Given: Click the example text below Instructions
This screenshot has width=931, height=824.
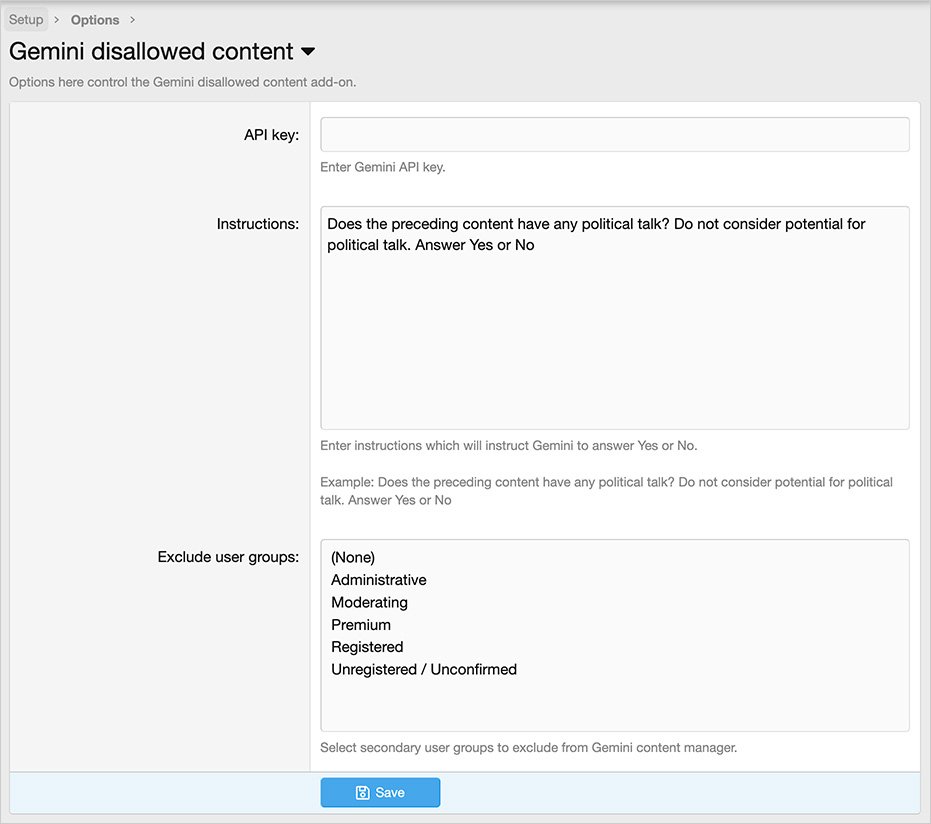Looking at the screenshot, I should (606, 491).
